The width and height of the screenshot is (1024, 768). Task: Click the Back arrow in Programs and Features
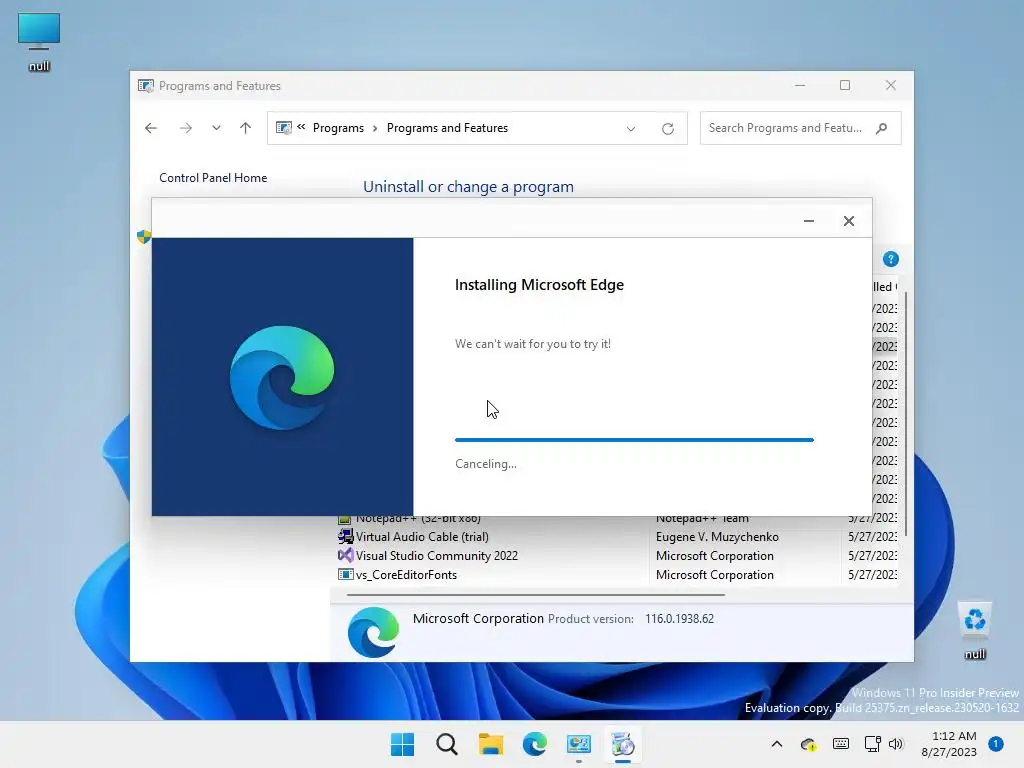pos(151,128)
